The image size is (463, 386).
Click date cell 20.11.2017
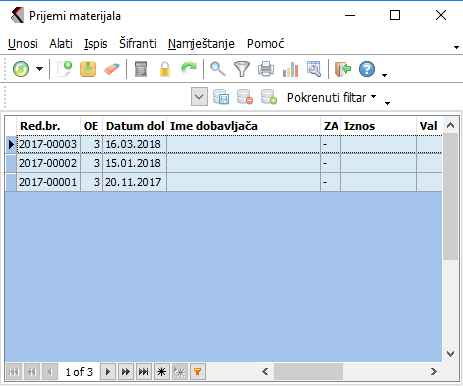click(135, 182)
